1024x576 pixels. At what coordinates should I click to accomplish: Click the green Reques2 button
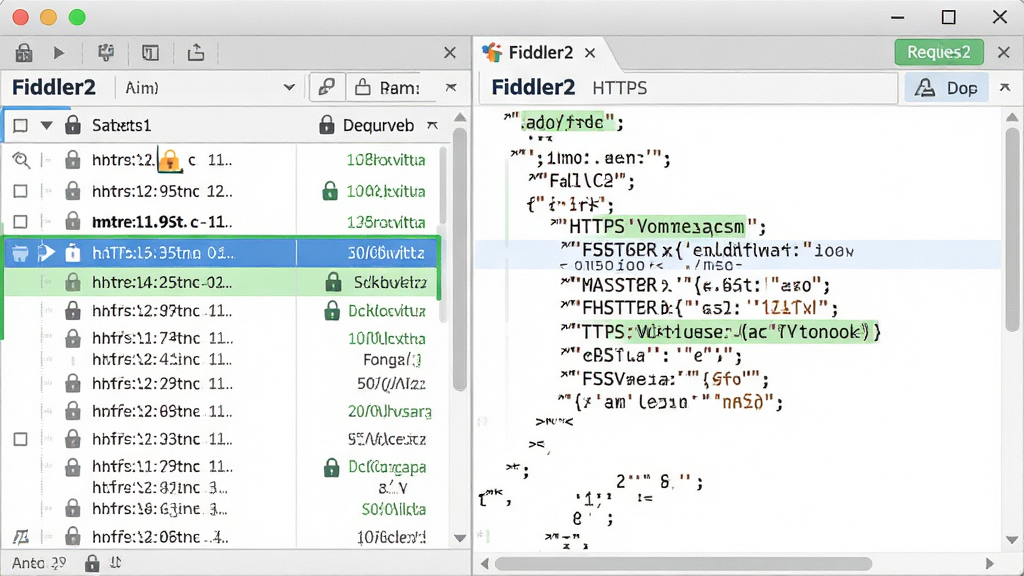coord(938,52)
